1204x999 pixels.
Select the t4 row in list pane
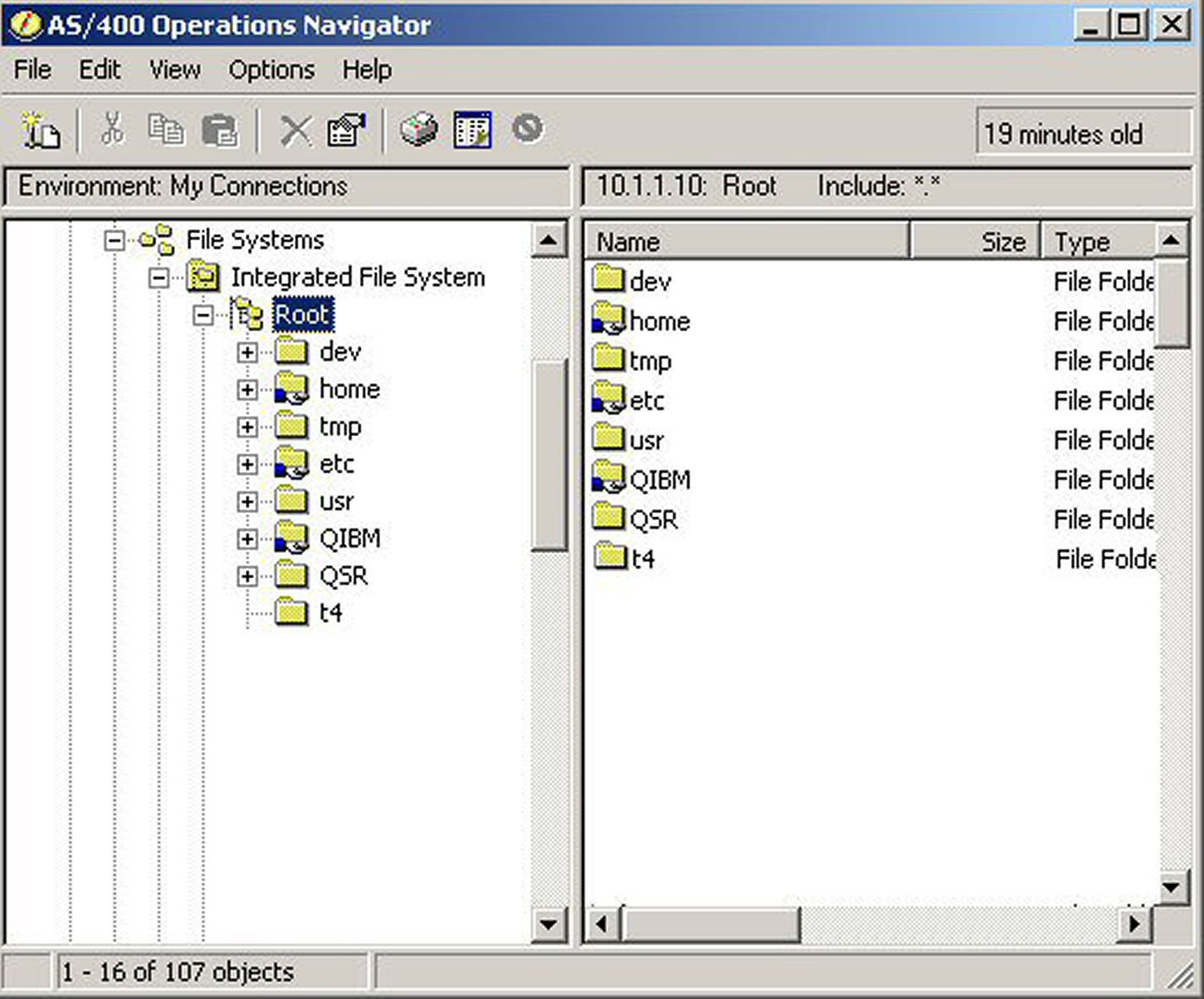click(873, 559)
